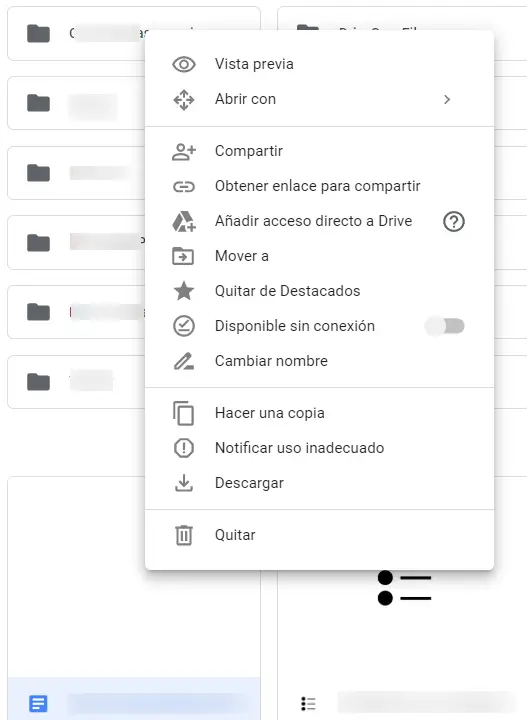Click the offline checkmark circle icon
Viewport: 527px width, 720px height.
tap(184, 326)
